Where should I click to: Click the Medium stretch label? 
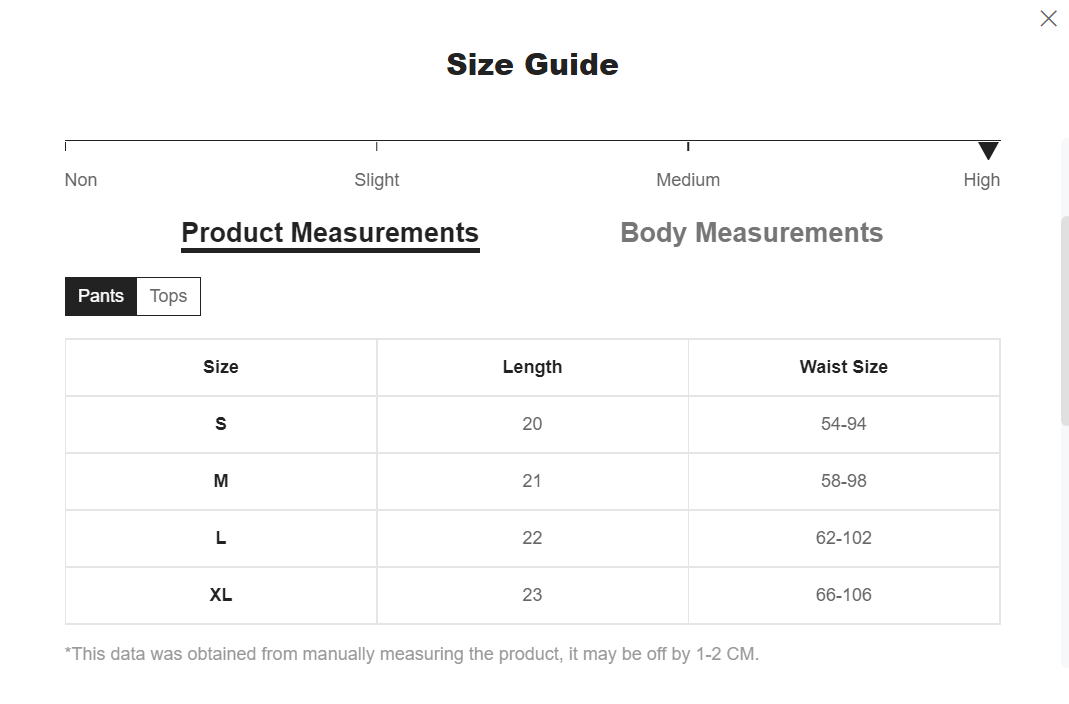point(688,180)
